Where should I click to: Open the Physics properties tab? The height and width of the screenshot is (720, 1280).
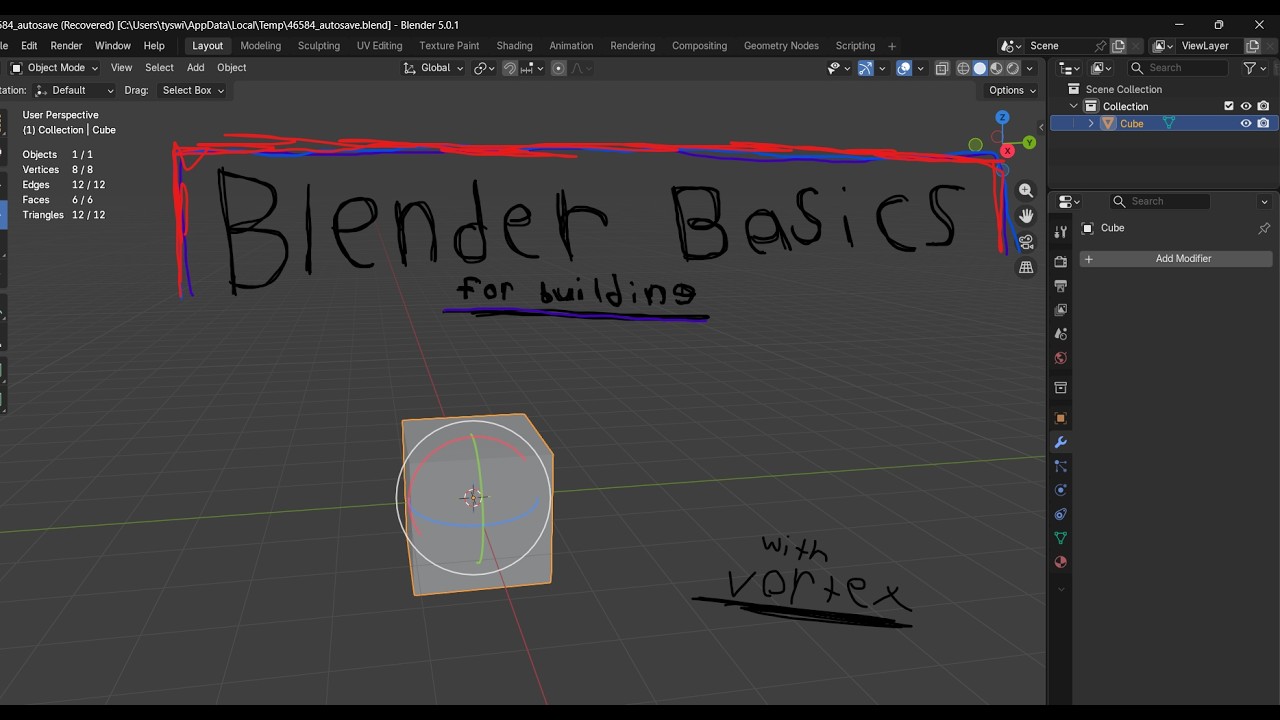click(1061, 490)
